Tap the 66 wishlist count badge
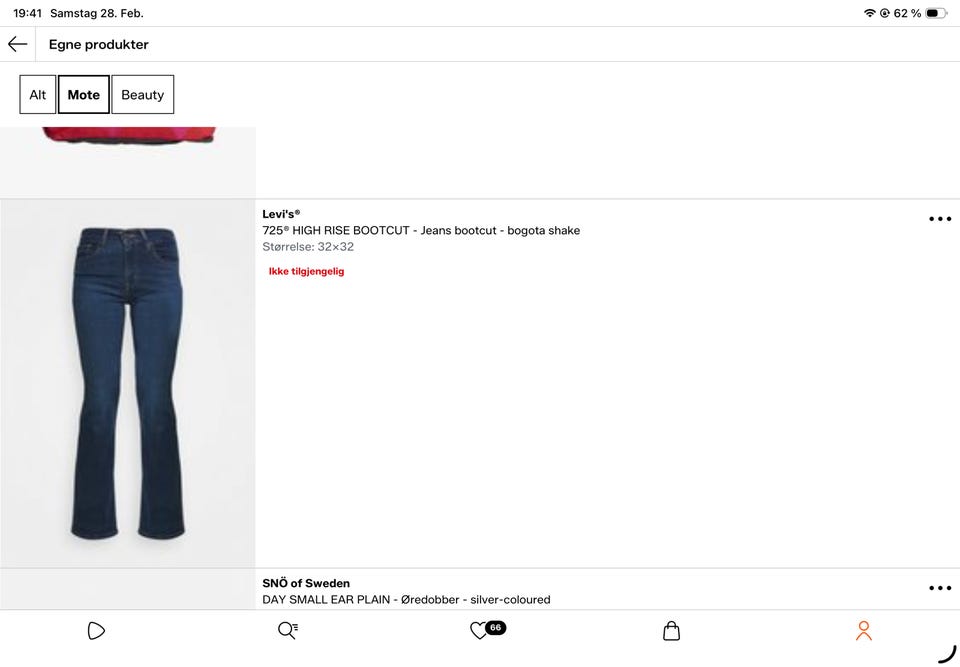 click(x=495, y=627)
